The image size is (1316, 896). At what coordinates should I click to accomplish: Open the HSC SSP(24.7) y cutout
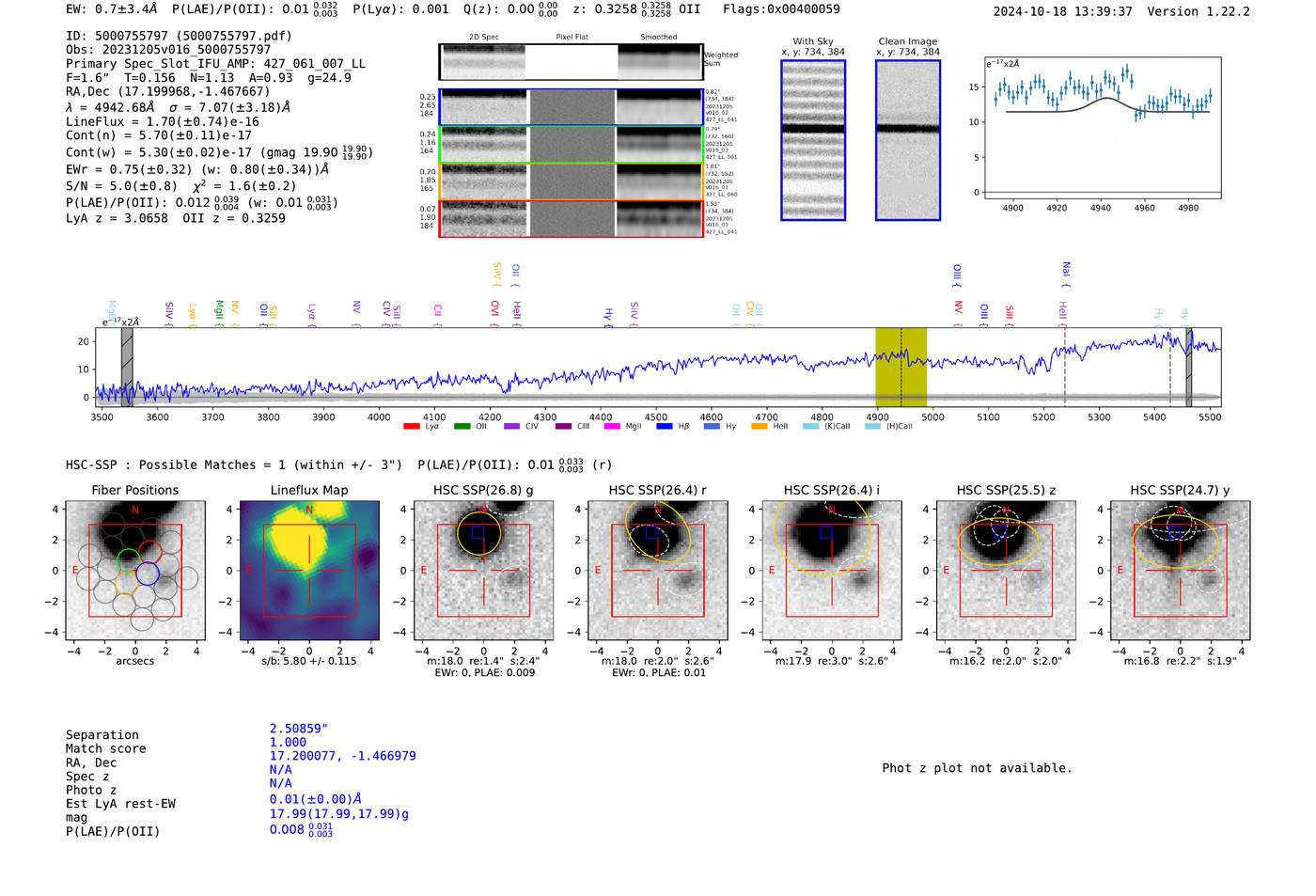[x=1180, y=571]
